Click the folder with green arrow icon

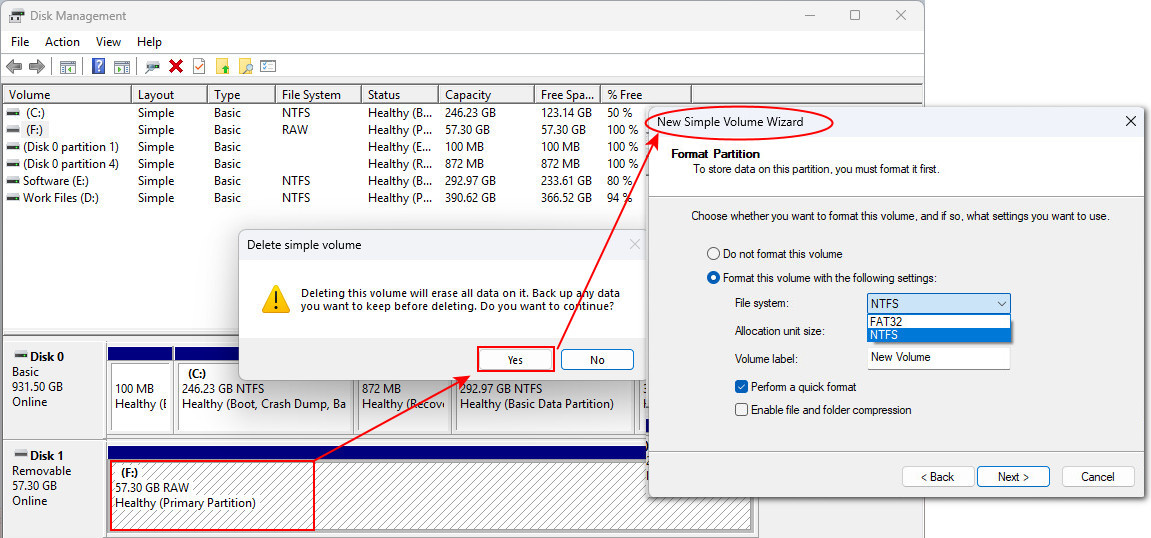(x=222, y=67)
